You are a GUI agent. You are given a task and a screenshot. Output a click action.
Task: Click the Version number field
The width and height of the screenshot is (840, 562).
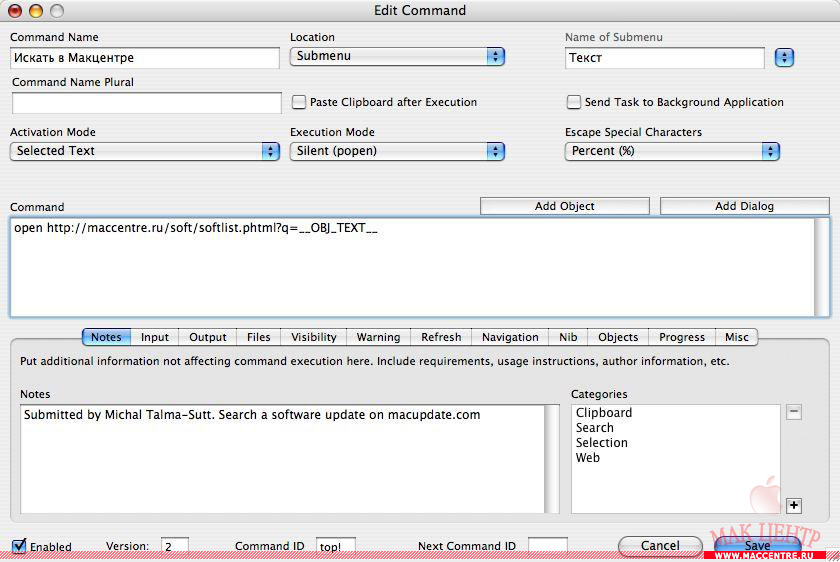click(x=175, y=546)
